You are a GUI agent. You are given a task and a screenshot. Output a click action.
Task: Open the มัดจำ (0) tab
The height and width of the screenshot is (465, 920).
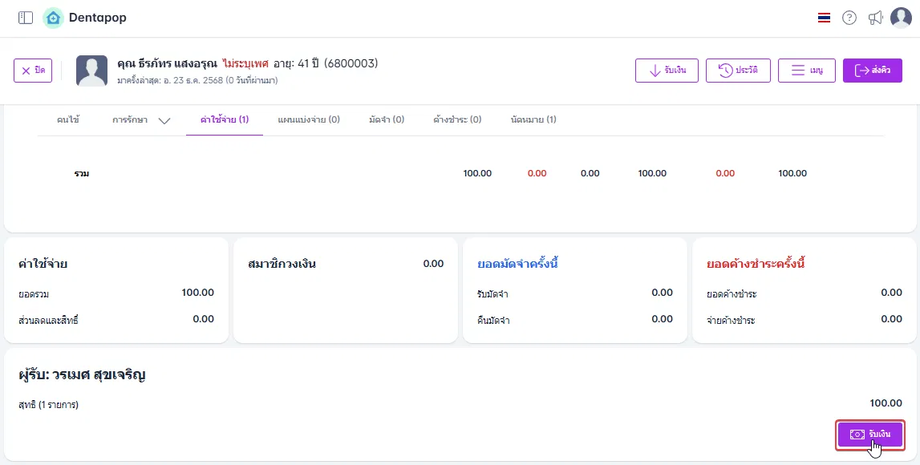[385, 120]
